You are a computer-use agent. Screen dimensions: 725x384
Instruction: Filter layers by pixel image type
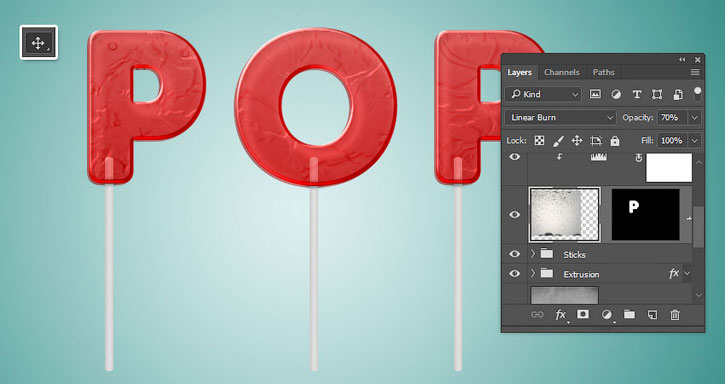[595, 94]
